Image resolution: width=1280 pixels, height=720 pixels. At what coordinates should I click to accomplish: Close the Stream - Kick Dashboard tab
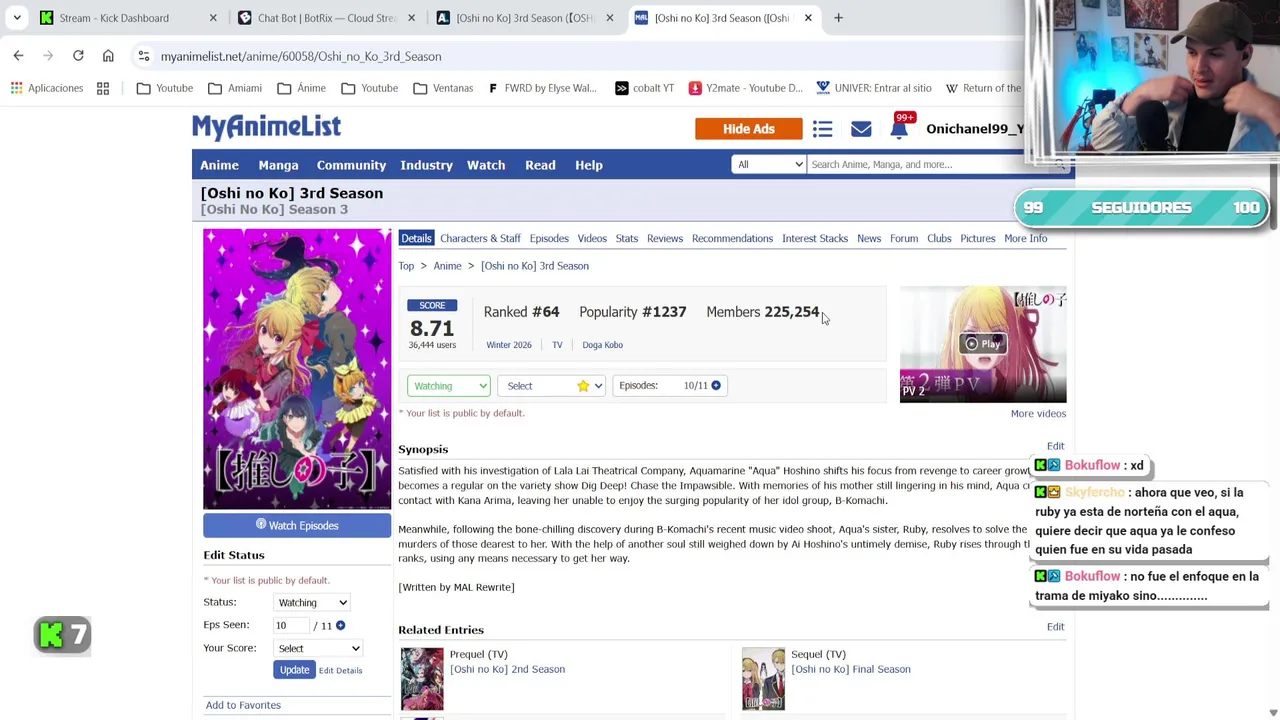(213, 18)
